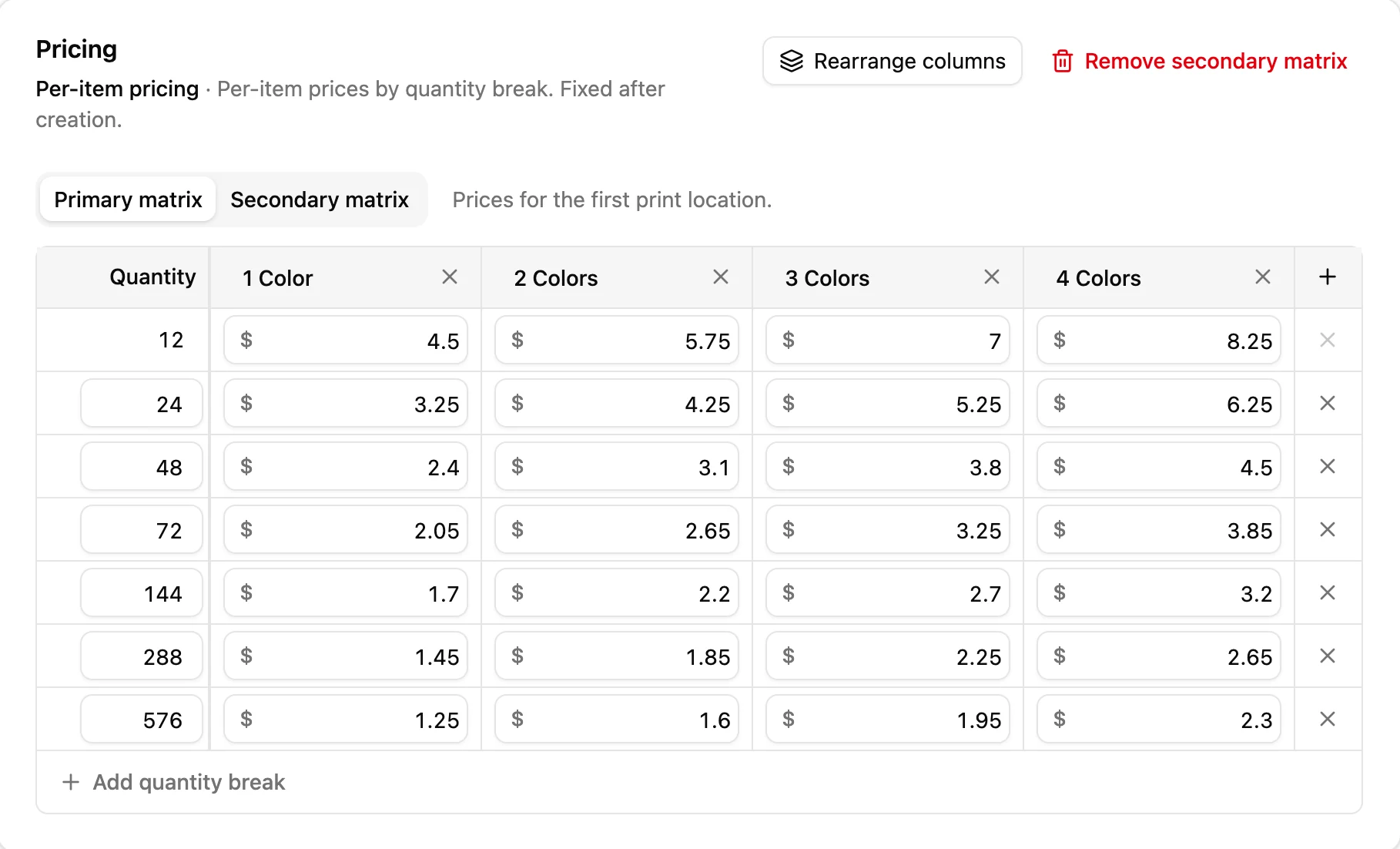This screenshot has width=1400, height=849.
Task: Edit 4 Colors price 3.85 field
Action: click(1159, 530)
